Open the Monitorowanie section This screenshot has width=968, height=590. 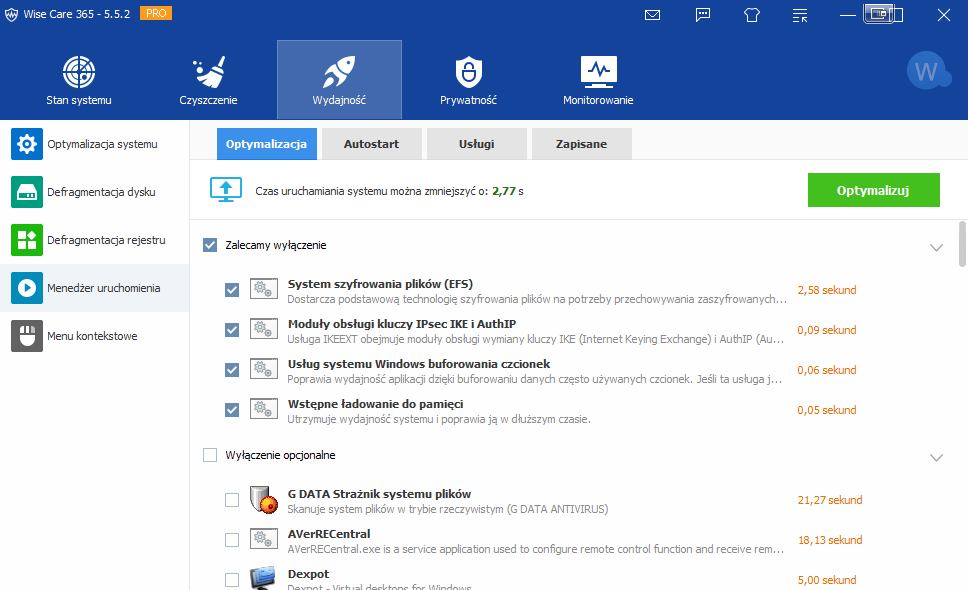598,80
